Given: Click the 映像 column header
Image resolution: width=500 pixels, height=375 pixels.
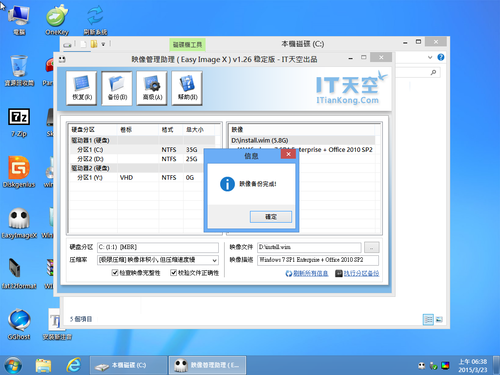Looking at the screenshot, I should pos(304,129).
